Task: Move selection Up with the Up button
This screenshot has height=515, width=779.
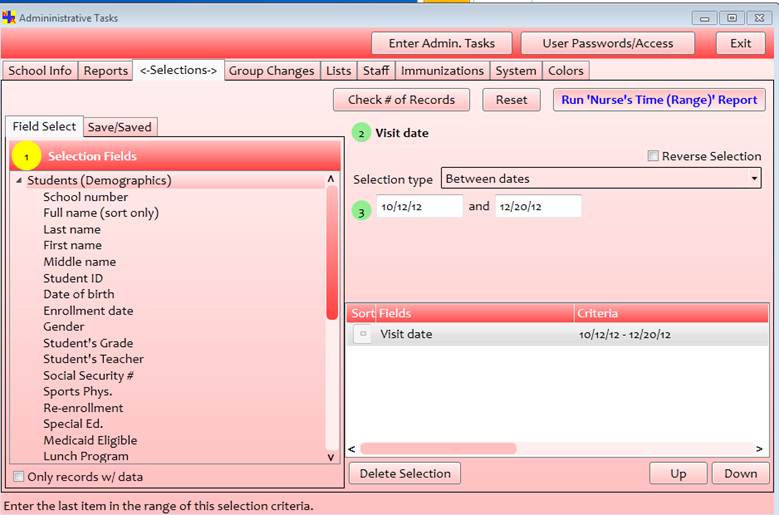Action: 678,473
